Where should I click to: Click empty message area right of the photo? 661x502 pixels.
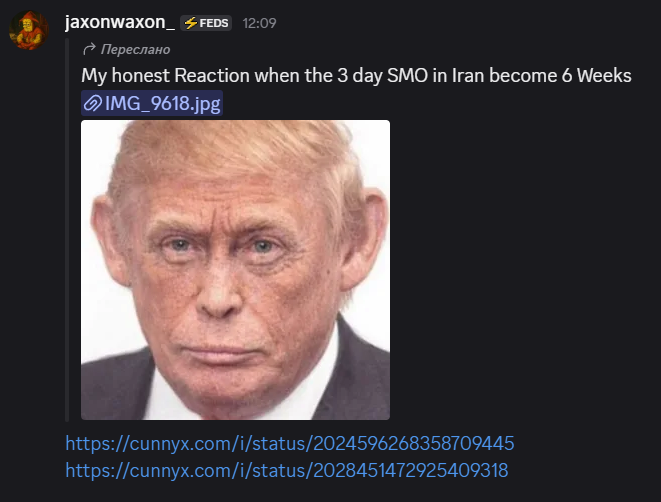pyautogui.click(x=523, y=270)
